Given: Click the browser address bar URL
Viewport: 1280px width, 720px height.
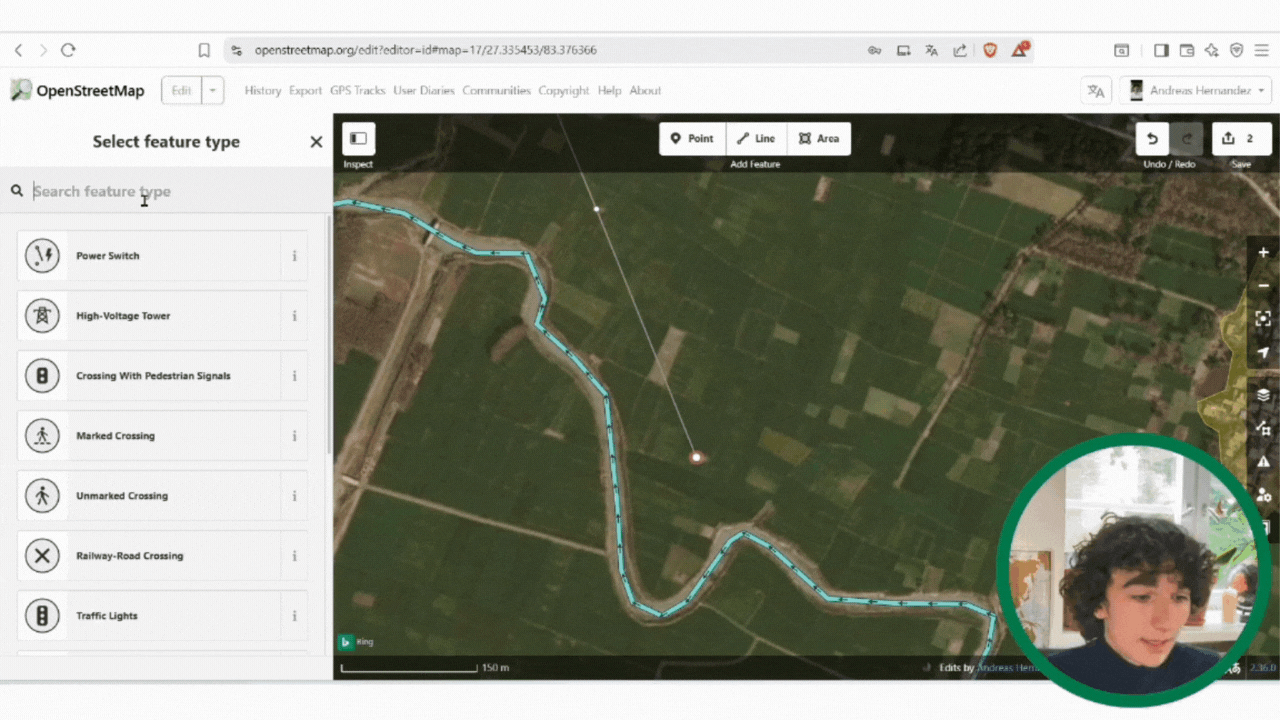Looking at the screenshot, I should 426,50.
